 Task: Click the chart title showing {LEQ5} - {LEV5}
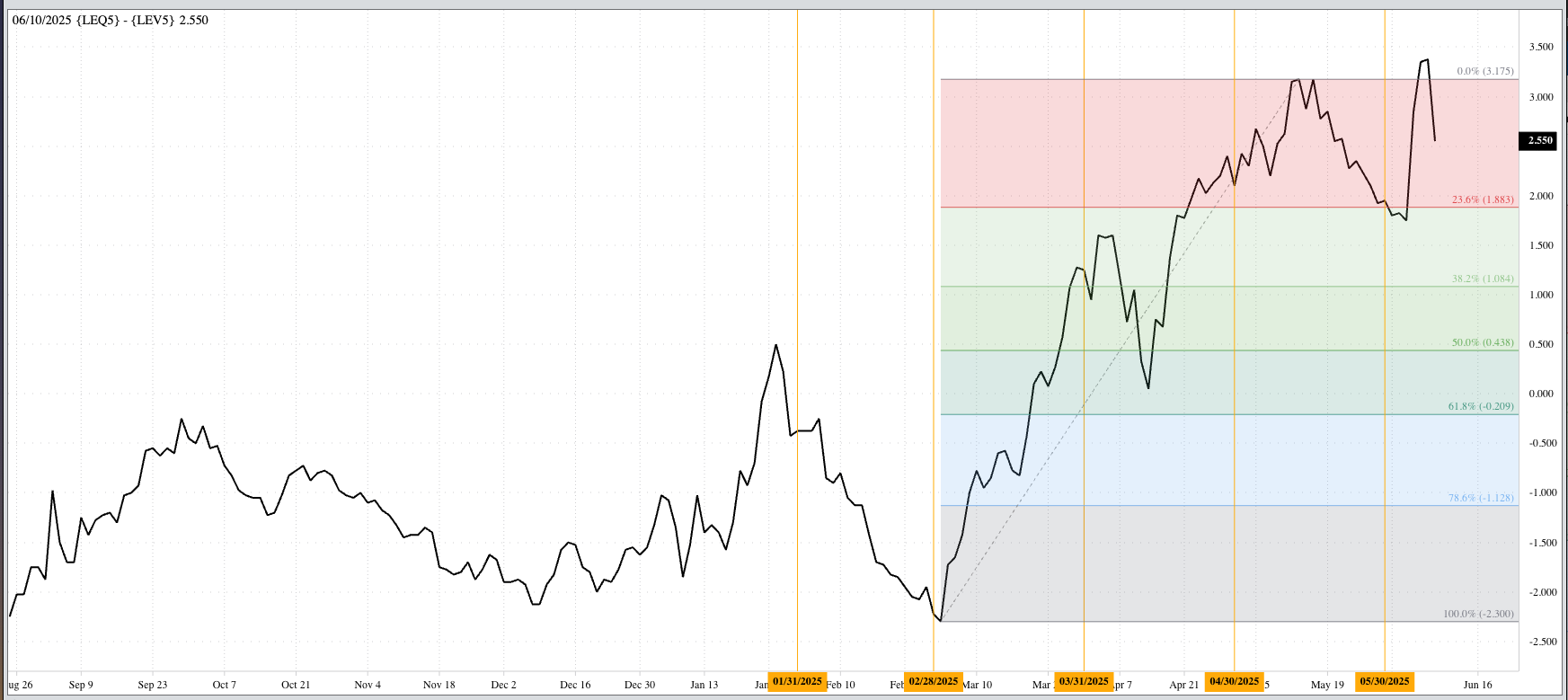pyautogui.click(x=111, y=20)
